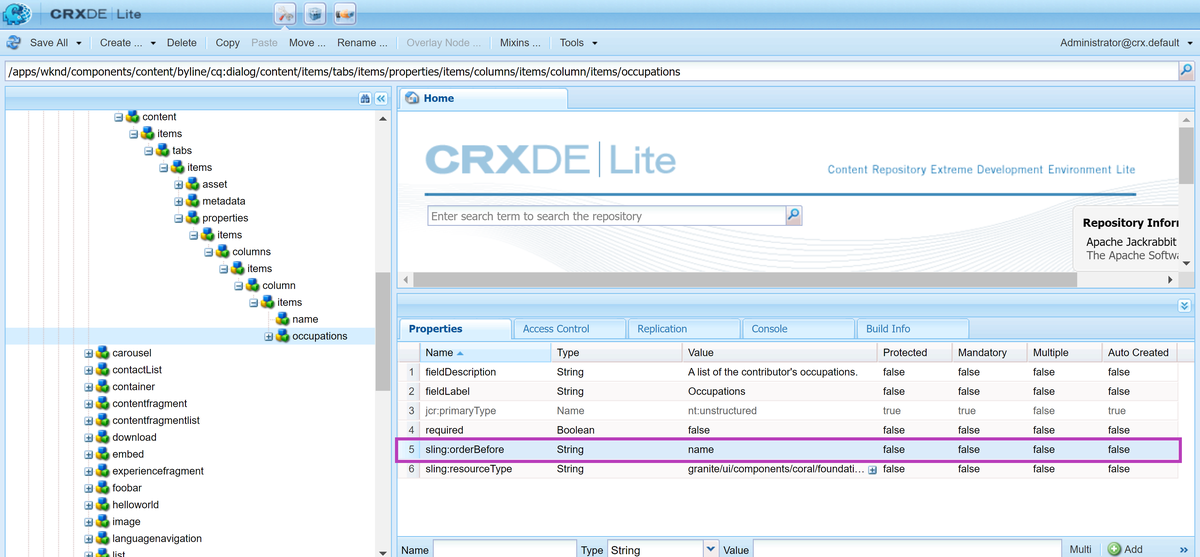Click the node icon beside foobar
This screenshot has height=557, width=1200.
(x=103, y=488)
